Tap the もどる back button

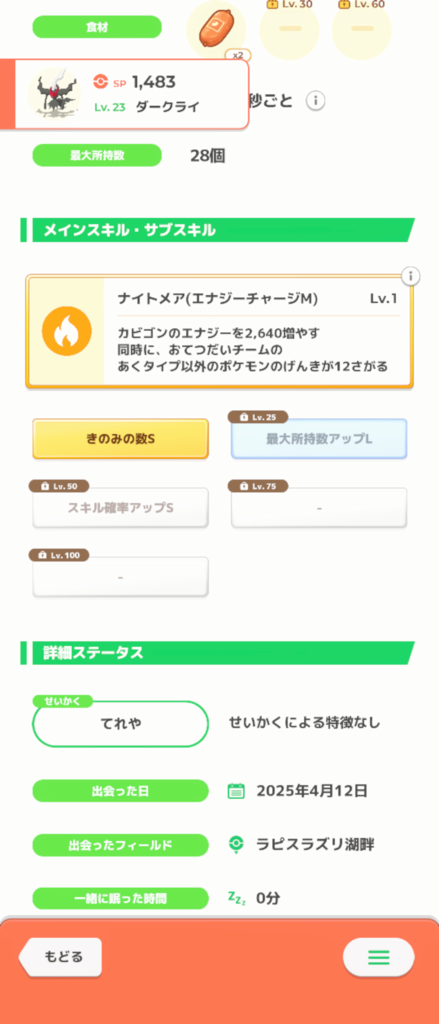tap(61, 957)
